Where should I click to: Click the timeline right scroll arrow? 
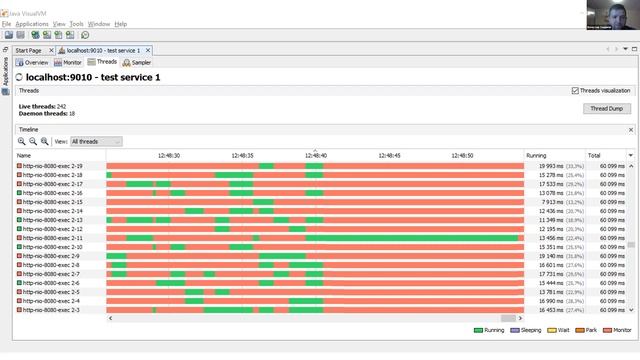coord(520,318)
